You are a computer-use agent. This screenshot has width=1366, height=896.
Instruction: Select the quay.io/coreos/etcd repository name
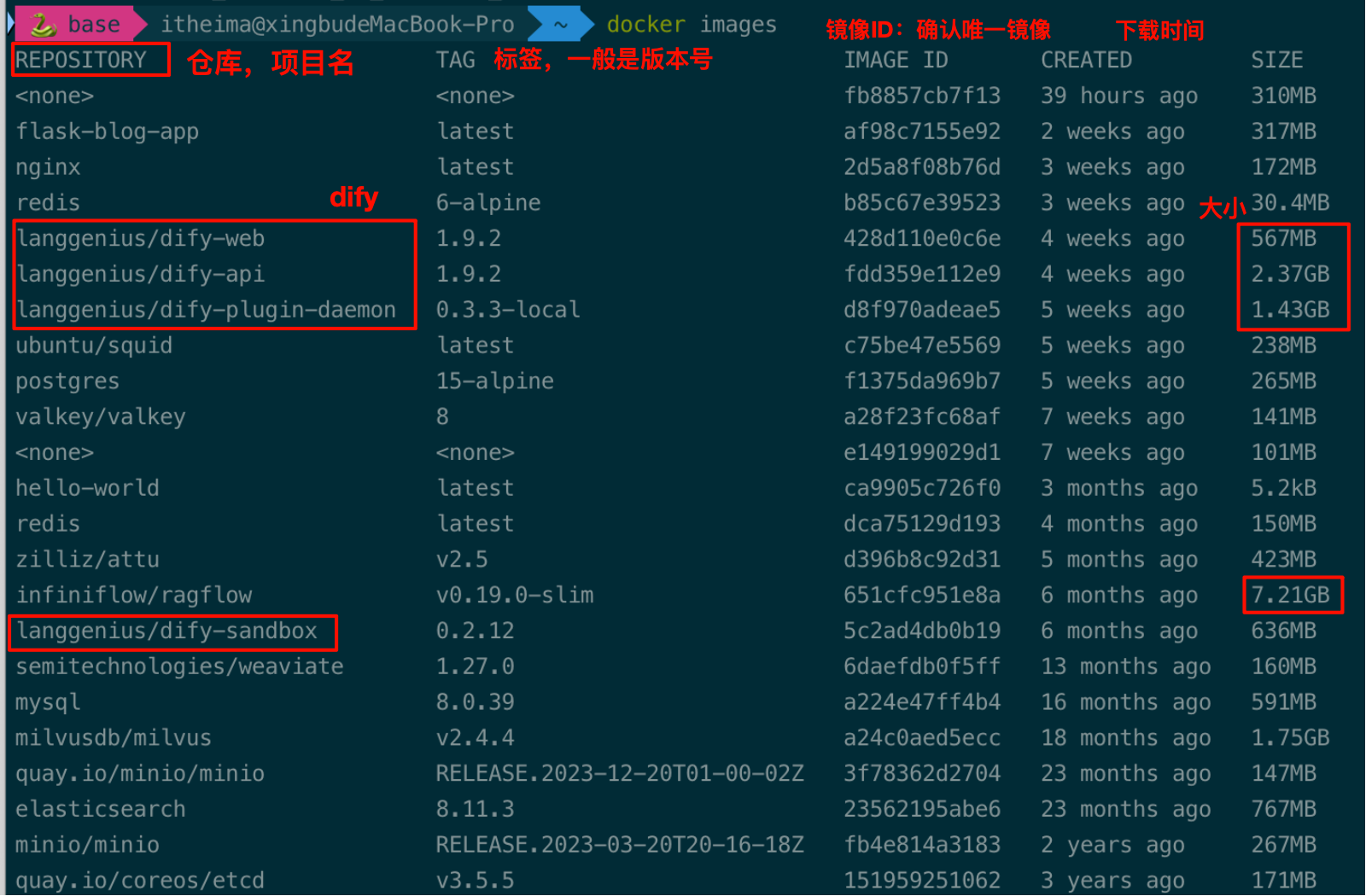[x=140, y=880]
